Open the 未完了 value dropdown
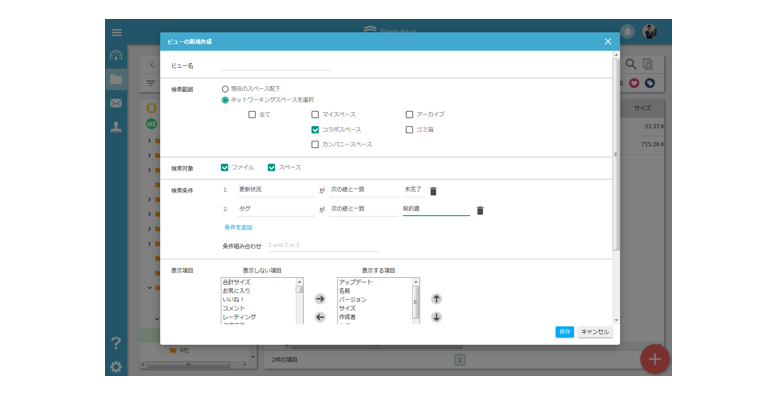The image size is (780, 394). [413, 190]
